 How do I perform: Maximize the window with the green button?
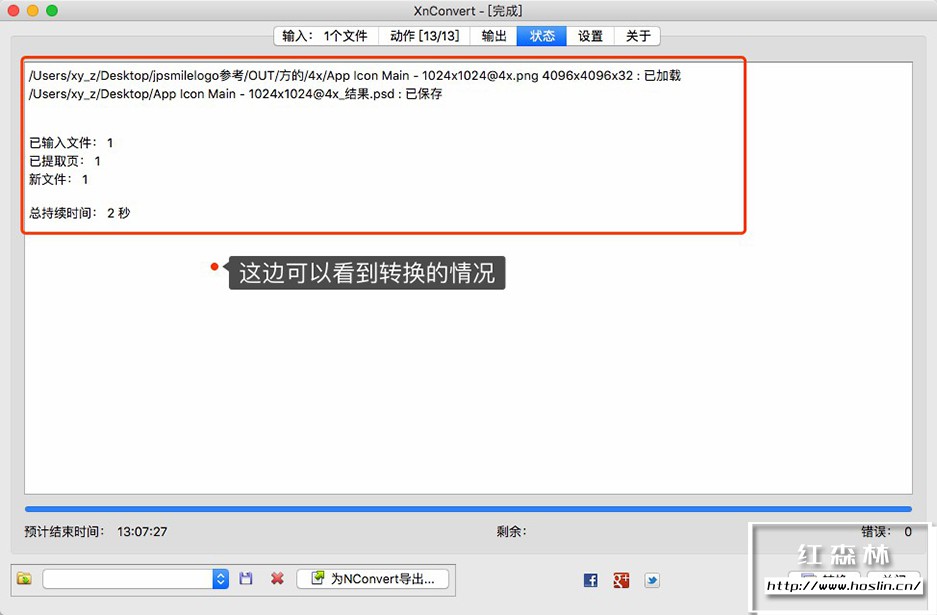pyautogui.click(x=52, y=10)
